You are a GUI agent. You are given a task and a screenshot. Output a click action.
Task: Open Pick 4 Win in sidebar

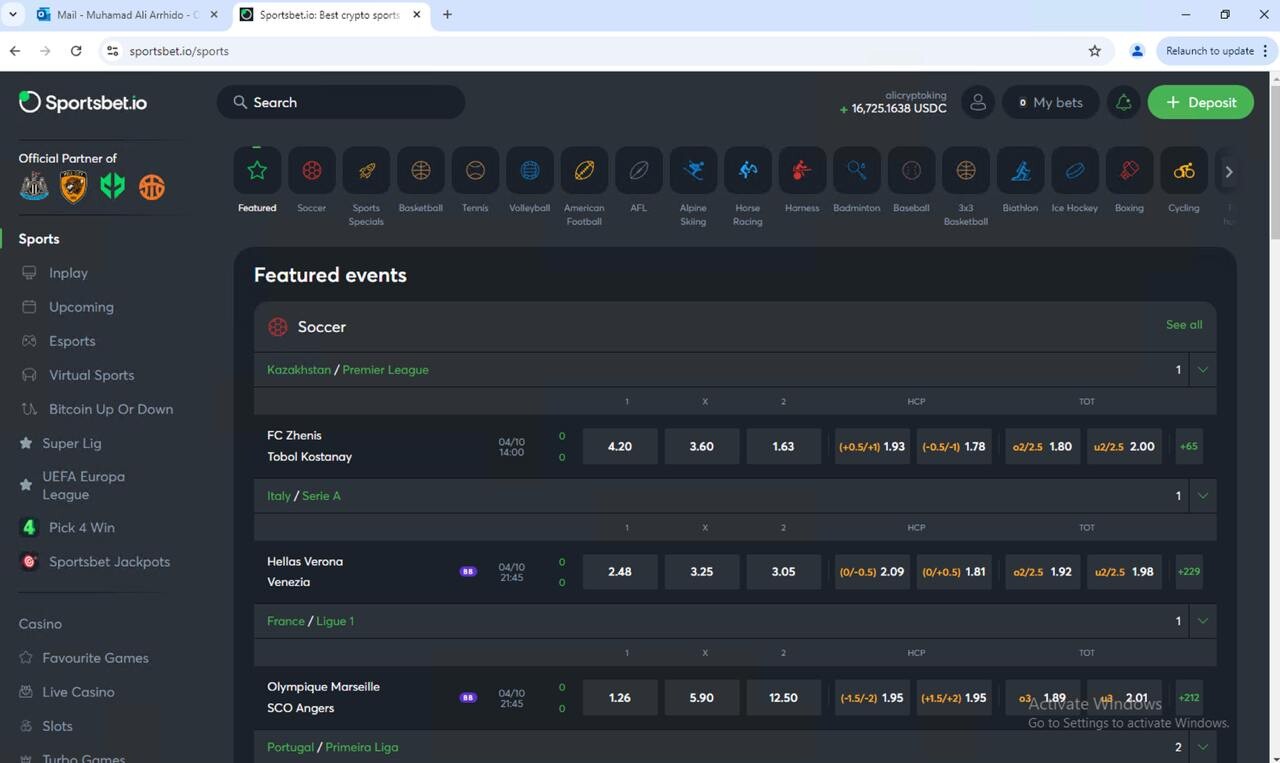tap(82, 527)
